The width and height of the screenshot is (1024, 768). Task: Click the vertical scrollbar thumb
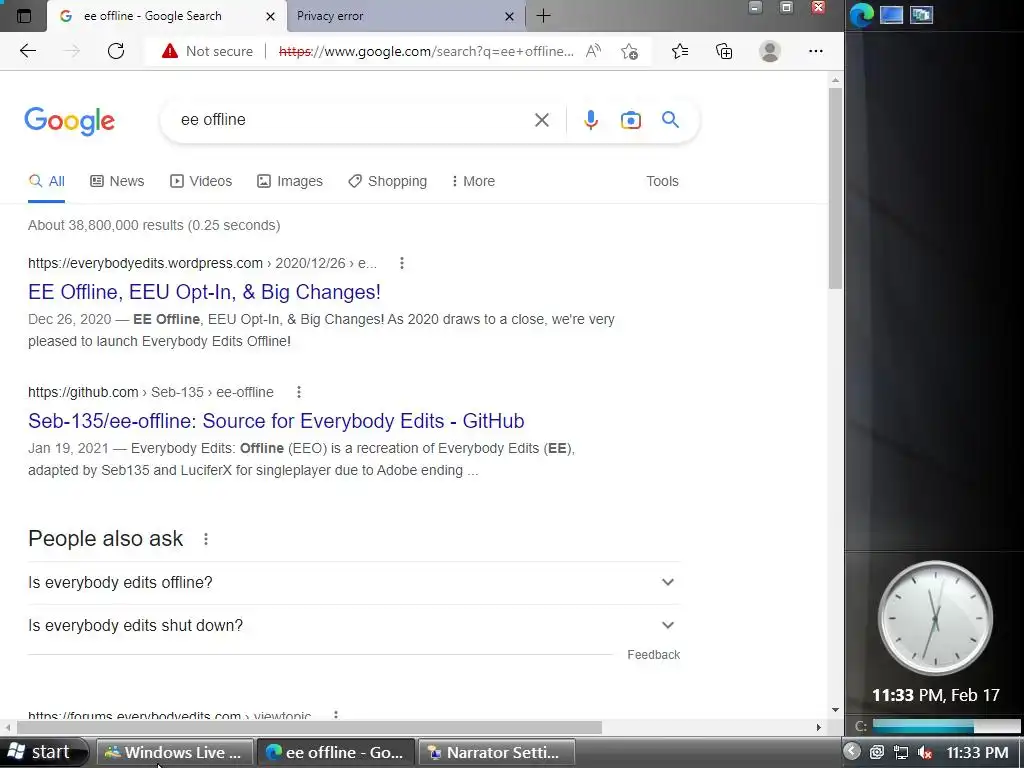835,188
